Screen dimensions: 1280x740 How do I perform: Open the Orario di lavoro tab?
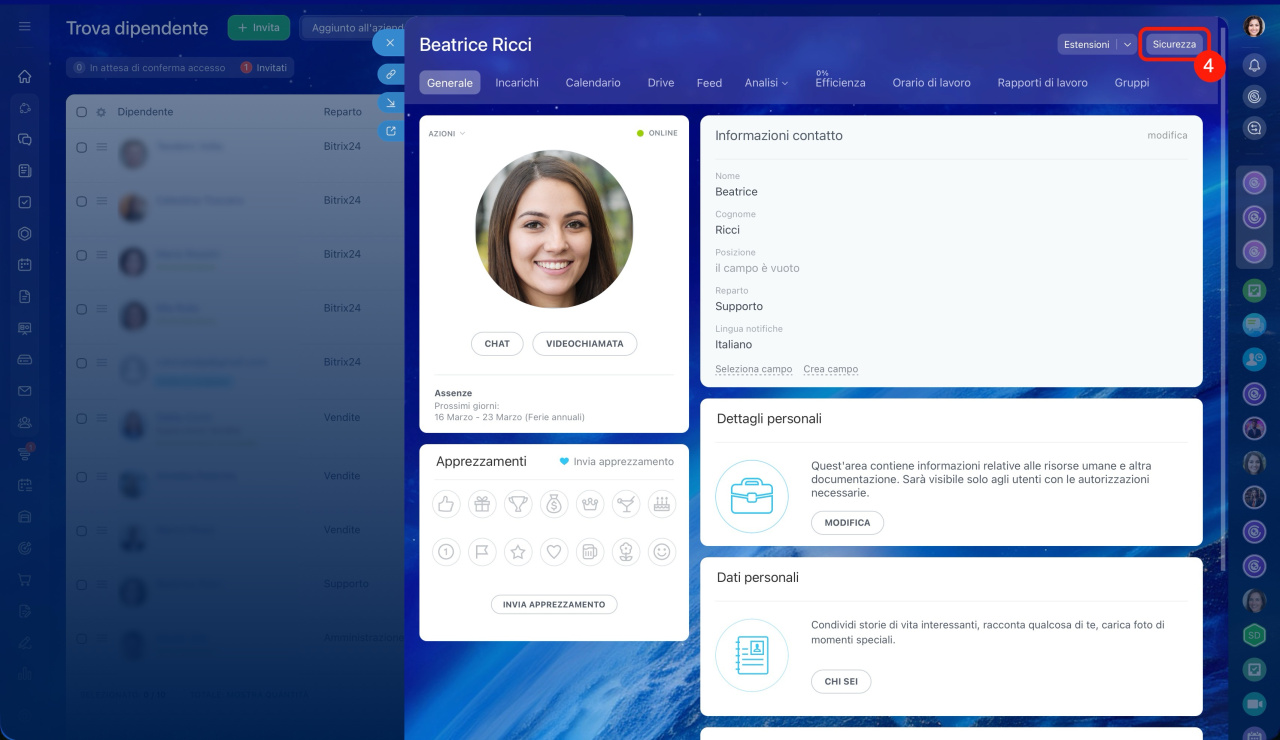931,83
